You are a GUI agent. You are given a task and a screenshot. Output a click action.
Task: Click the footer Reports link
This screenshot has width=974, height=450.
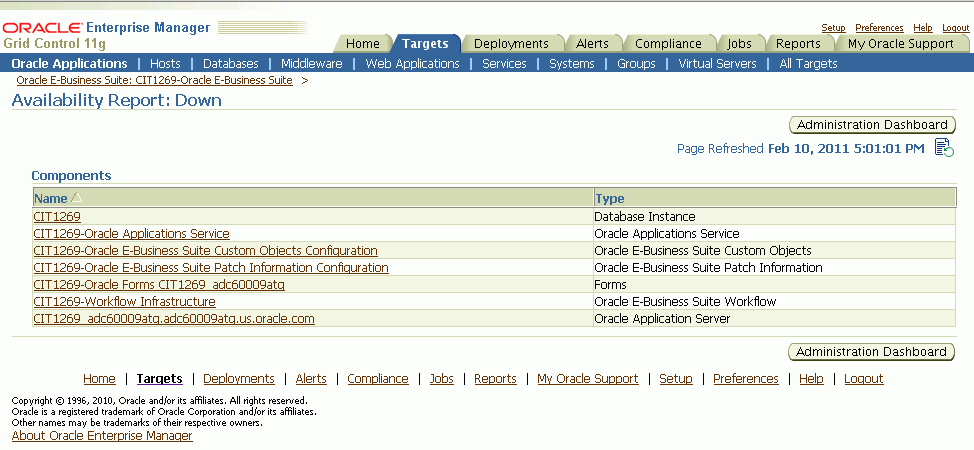click(496, 379)
